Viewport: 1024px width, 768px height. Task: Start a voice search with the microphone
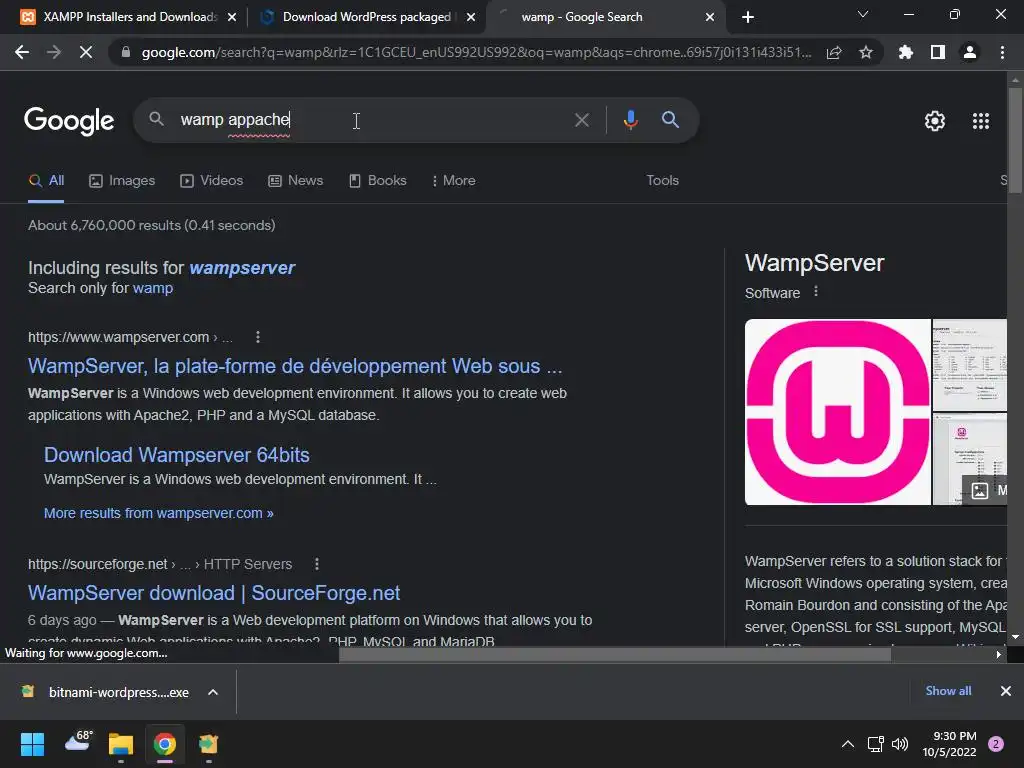[630, 120]
